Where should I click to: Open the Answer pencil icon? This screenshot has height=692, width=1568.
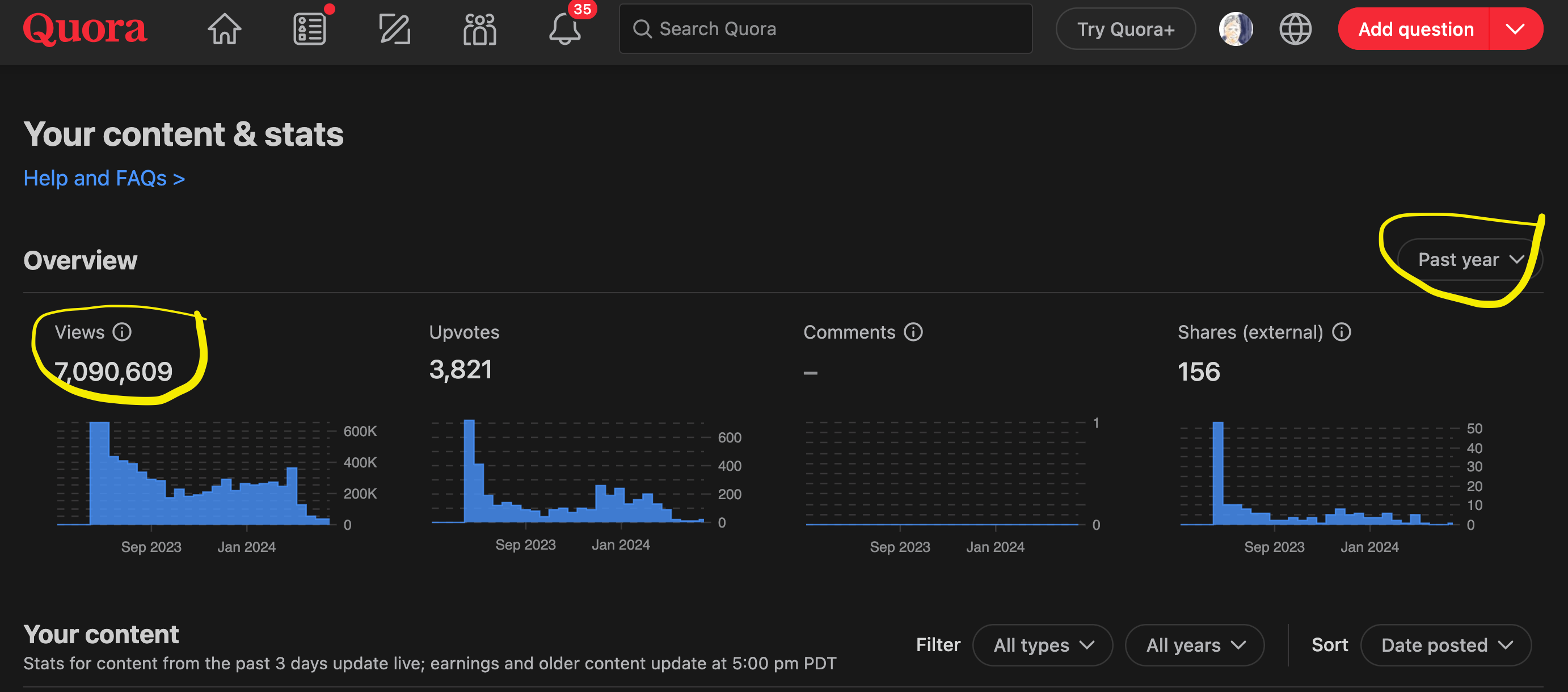pos(394,28)
